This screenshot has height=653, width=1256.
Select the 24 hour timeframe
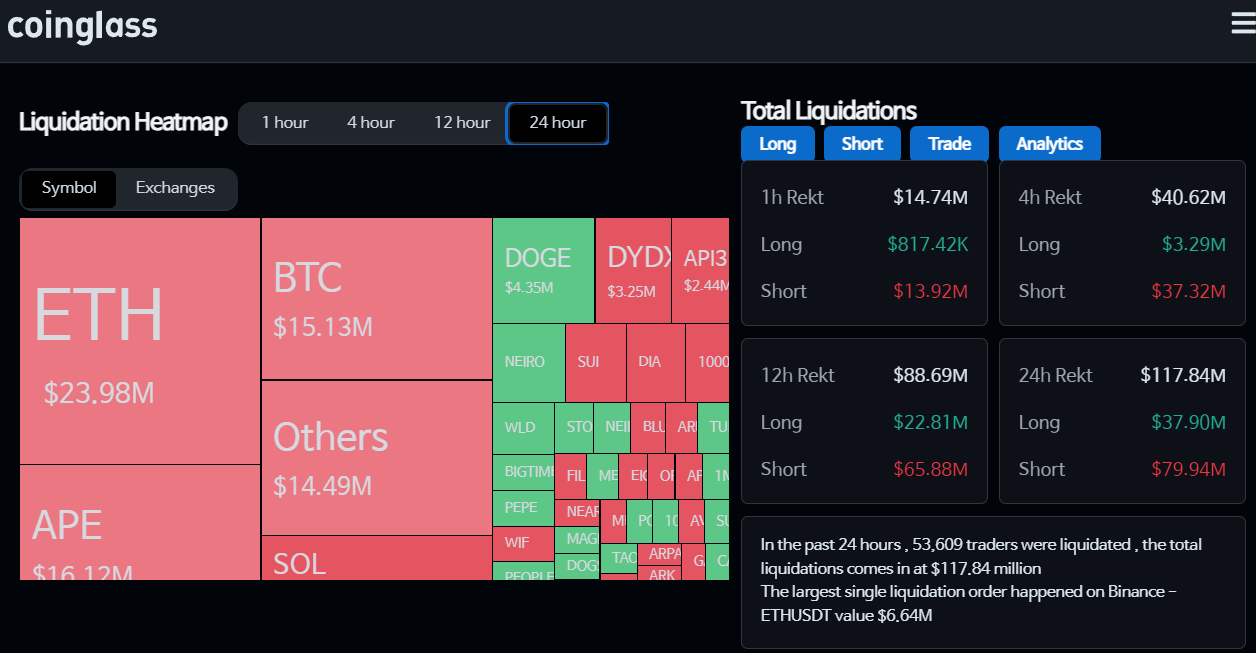point(557,123)
